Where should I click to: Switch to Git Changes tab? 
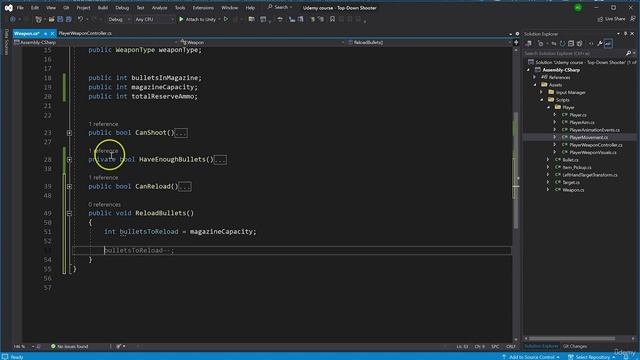575,346
